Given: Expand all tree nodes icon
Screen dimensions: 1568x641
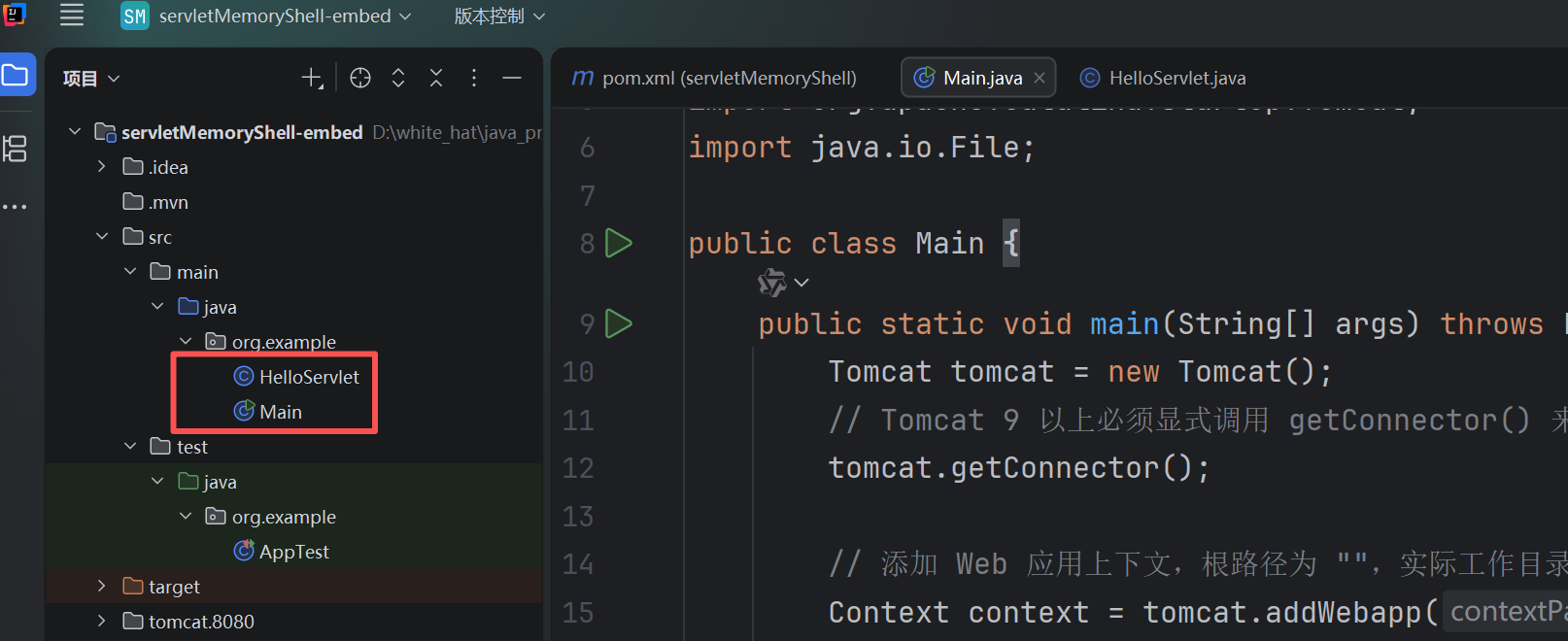Looking at the screenshot, I should click(398, 79).
